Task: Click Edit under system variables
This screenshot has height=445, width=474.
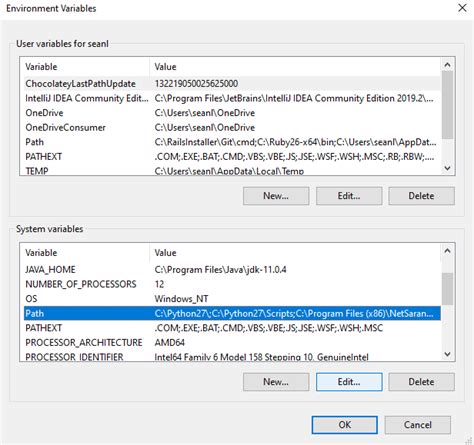Action: pos(349,382)
